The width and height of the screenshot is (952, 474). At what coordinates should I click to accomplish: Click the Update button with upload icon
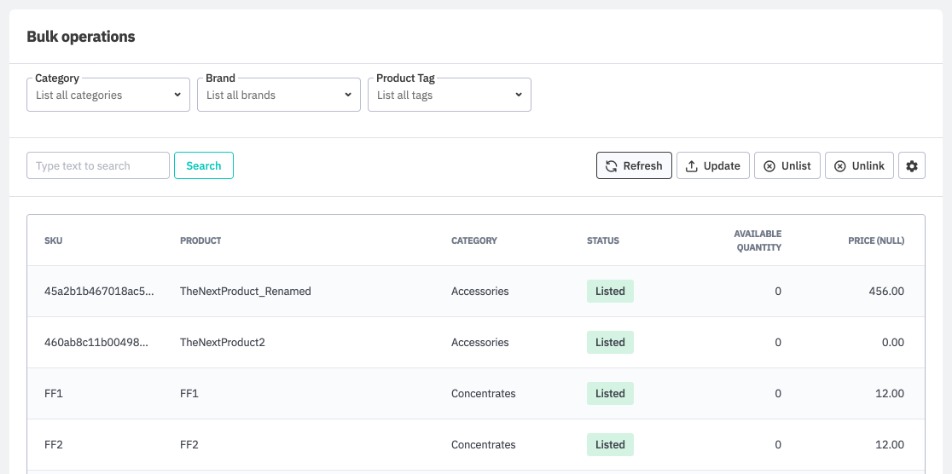pos(713,166)
